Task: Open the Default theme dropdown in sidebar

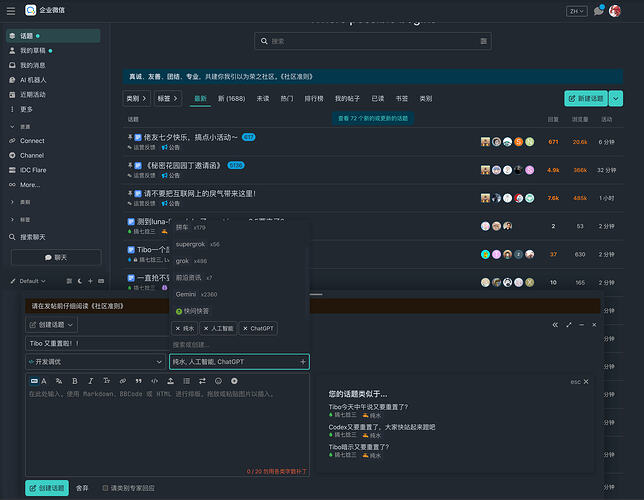Action: [28, 281]
